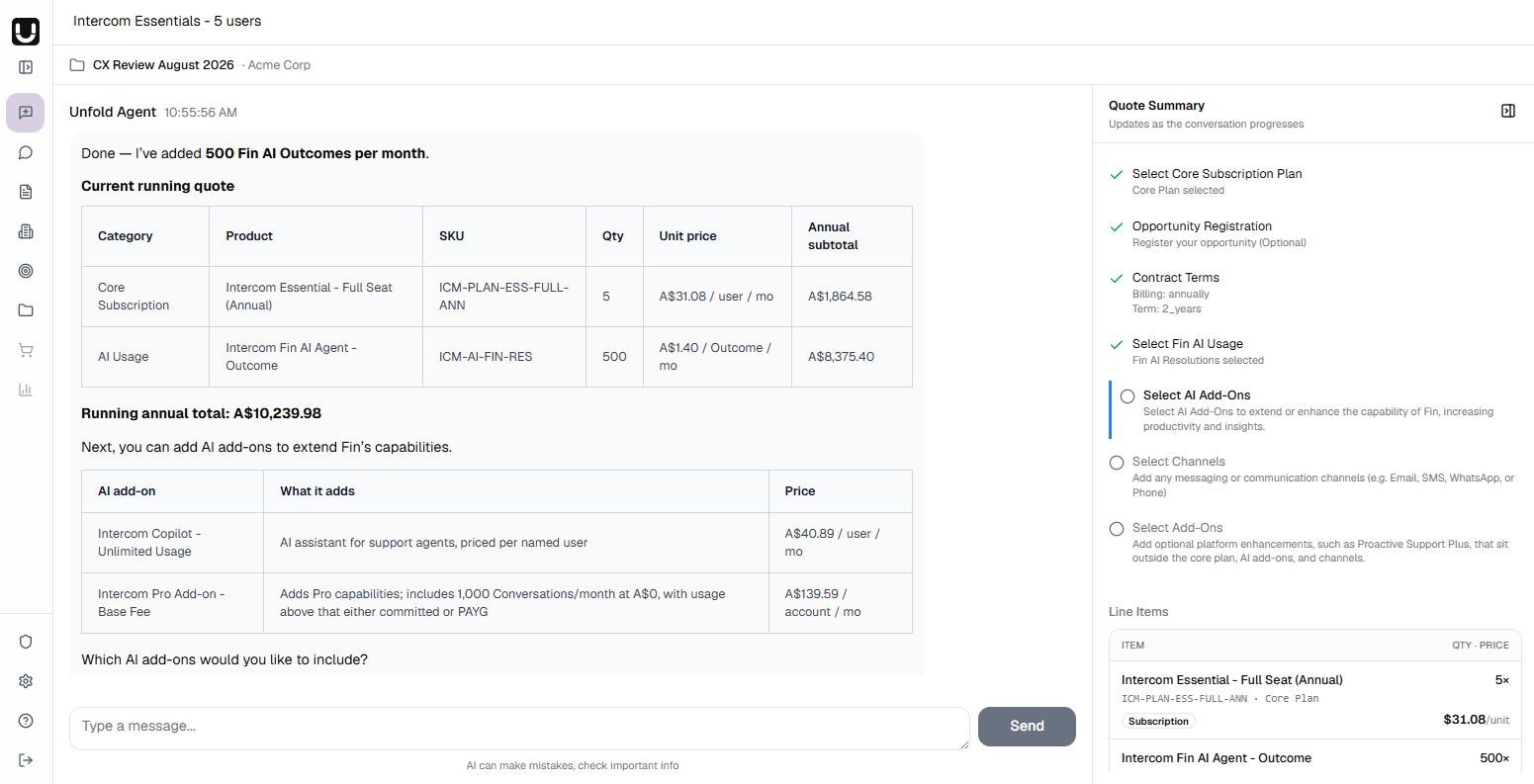The image size is (1534, 784).
Task: Click the 10:55:56 AM message timestamp
Action: coord(201,113)
